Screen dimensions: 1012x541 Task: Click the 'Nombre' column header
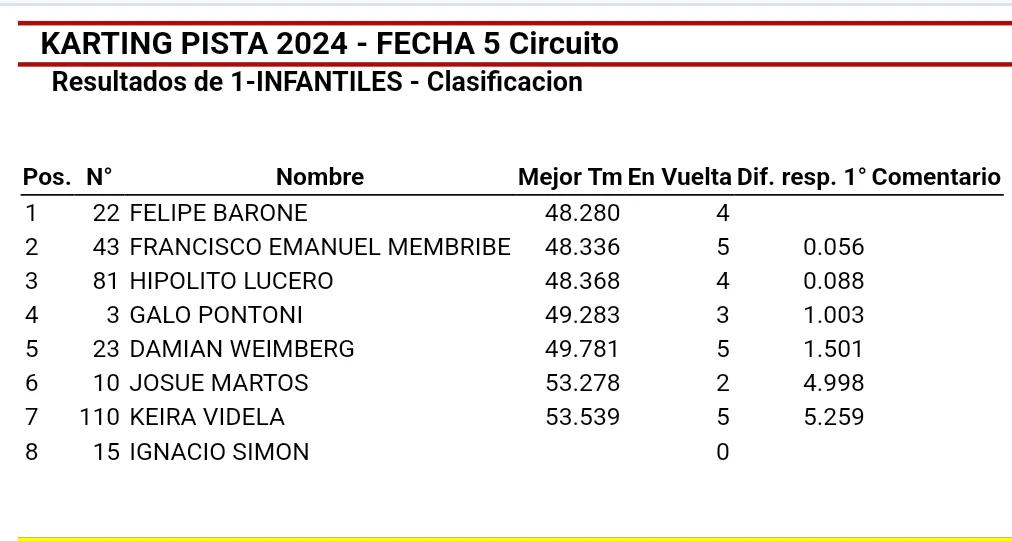click(x=320, y=178)
